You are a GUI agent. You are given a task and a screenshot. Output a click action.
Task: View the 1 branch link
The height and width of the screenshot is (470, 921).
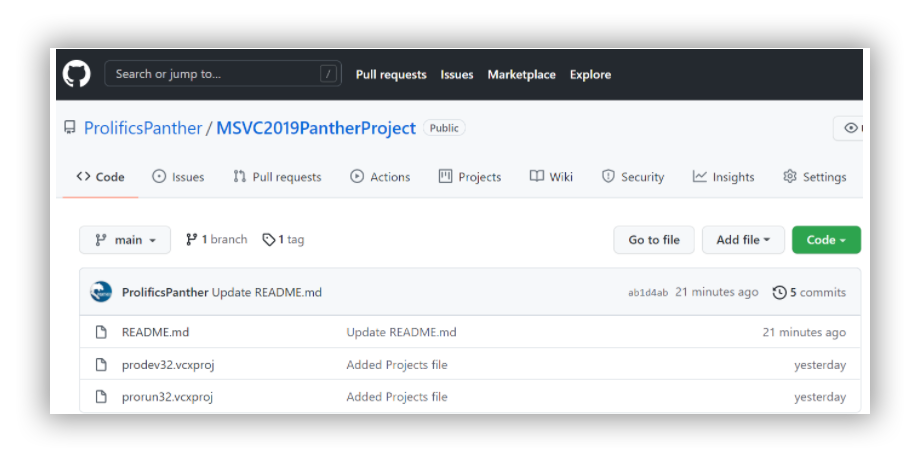[216, 240]
